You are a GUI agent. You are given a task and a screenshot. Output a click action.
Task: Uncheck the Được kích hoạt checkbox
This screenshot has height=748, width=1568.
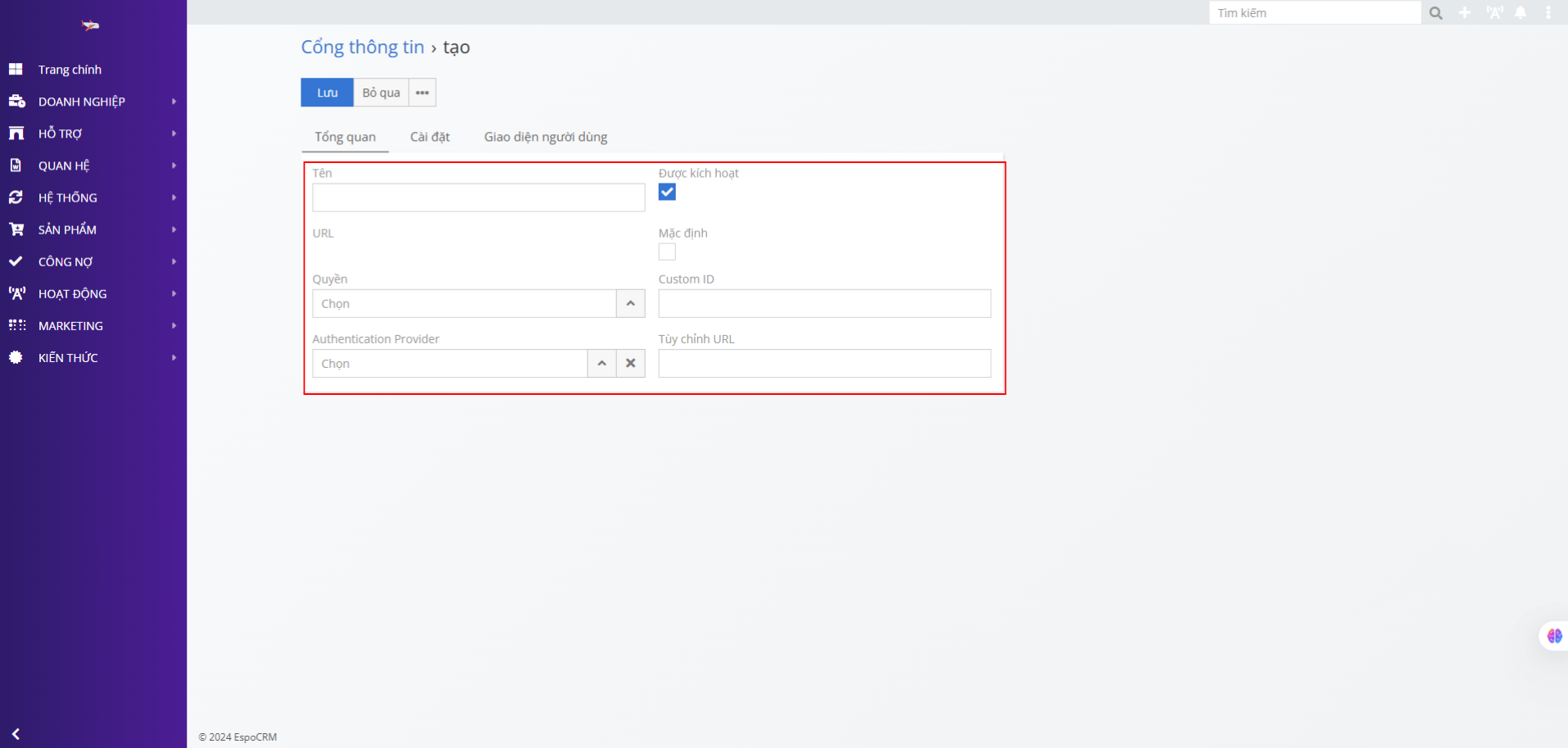pyautogui.click(x=667, y=192)
